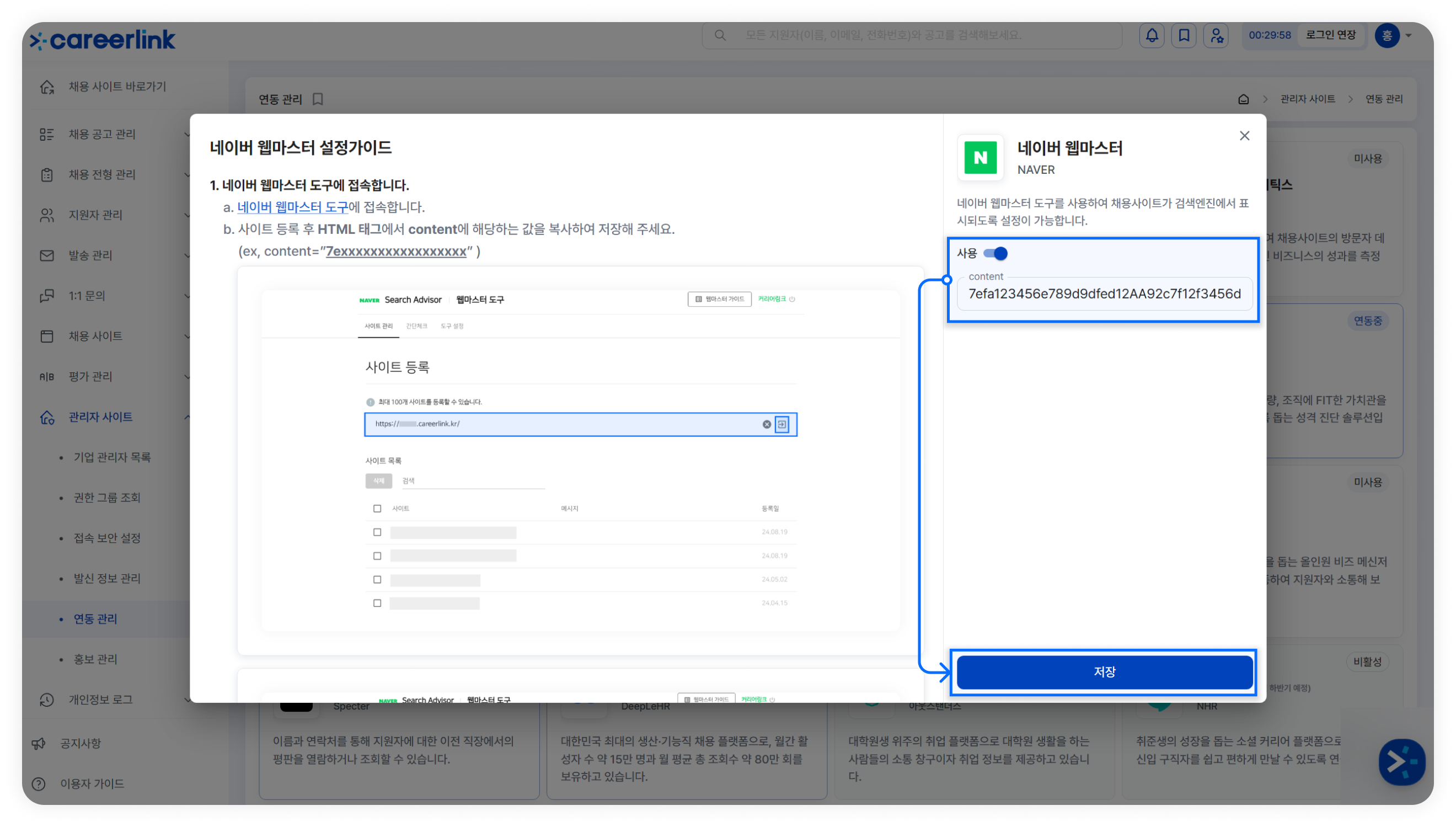Click the 채용 공고 관리 list icon
Viewport: 1456px width, 827px height.
(47, 134)
